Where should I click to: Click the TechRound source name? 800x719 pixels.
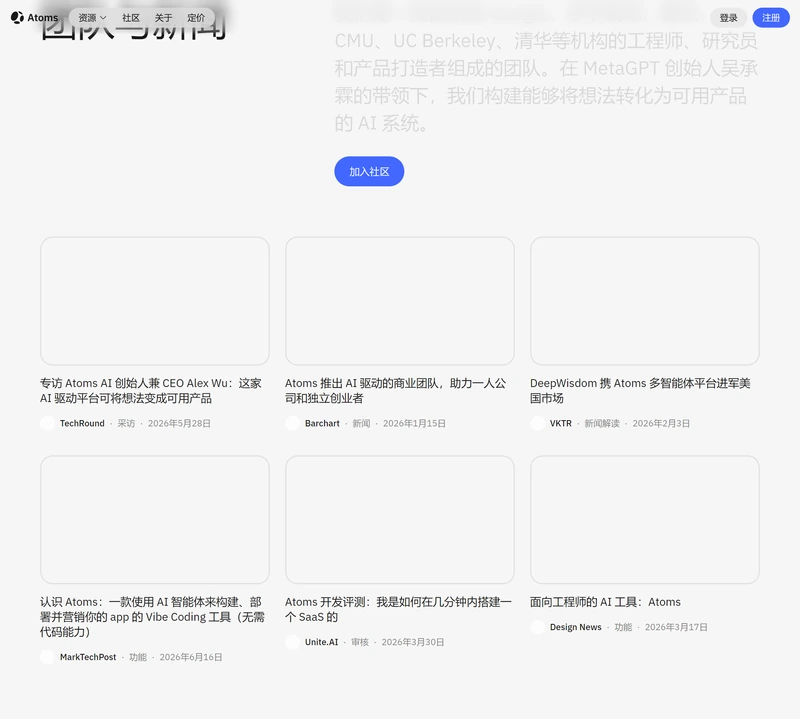coord(82,424)
